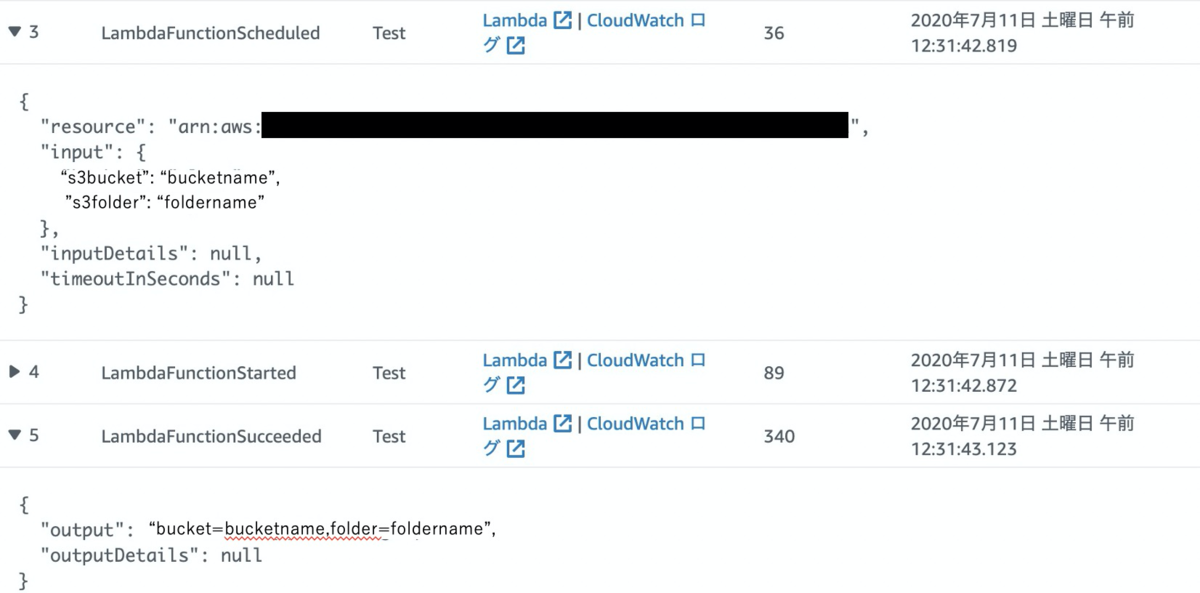Open CloudWatch logs link for event 5
The image size is (1200, 593).
646,423
